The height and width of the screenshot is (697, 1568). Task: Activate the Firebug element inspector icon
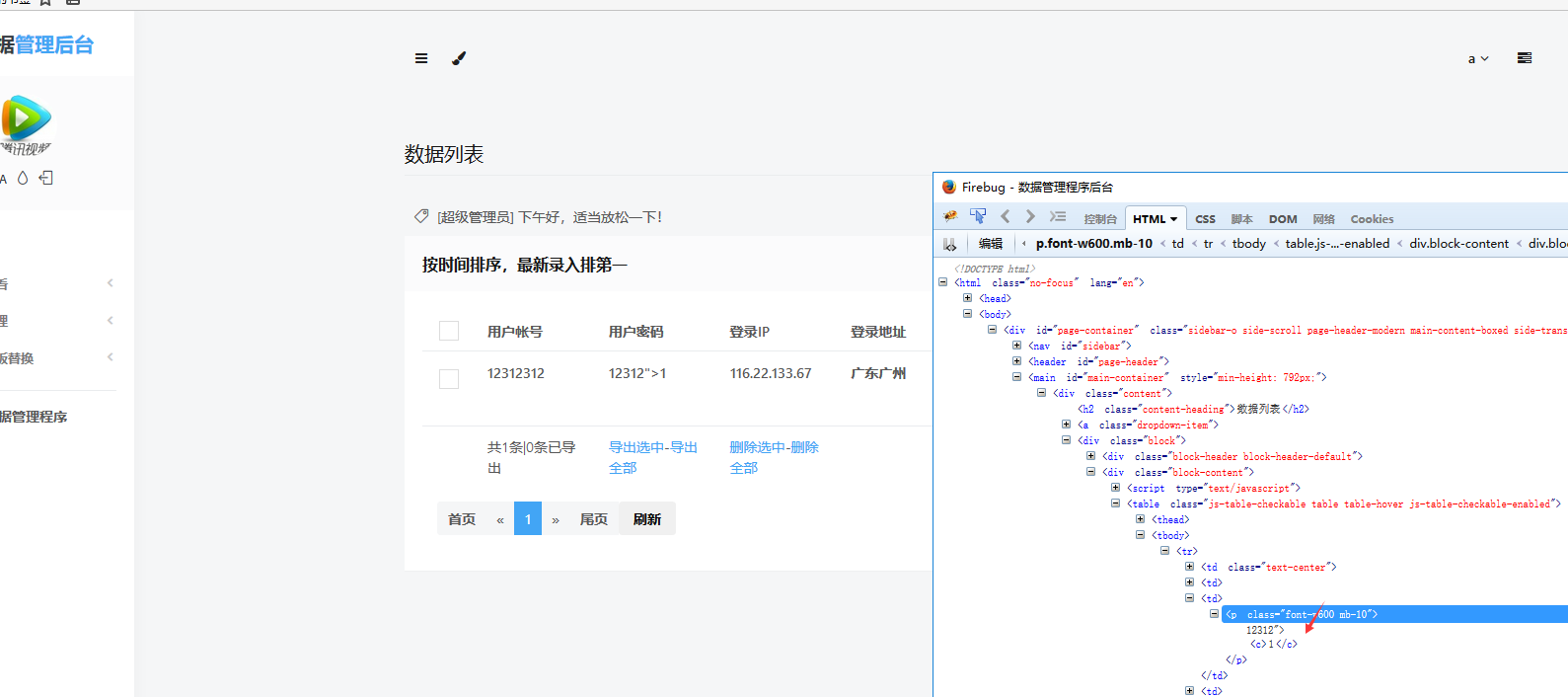(x=978, y=216)
